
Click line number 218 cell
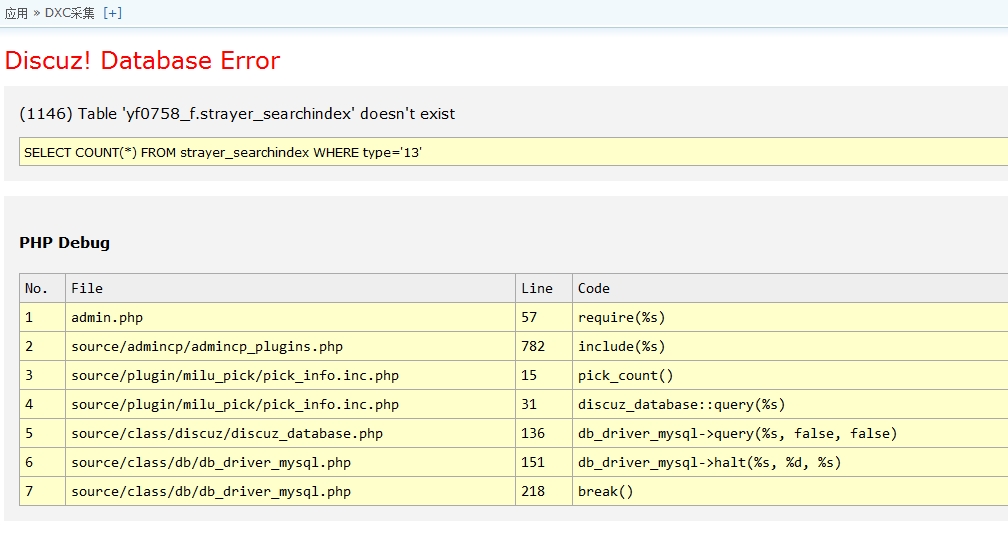(x=533, y=491)
